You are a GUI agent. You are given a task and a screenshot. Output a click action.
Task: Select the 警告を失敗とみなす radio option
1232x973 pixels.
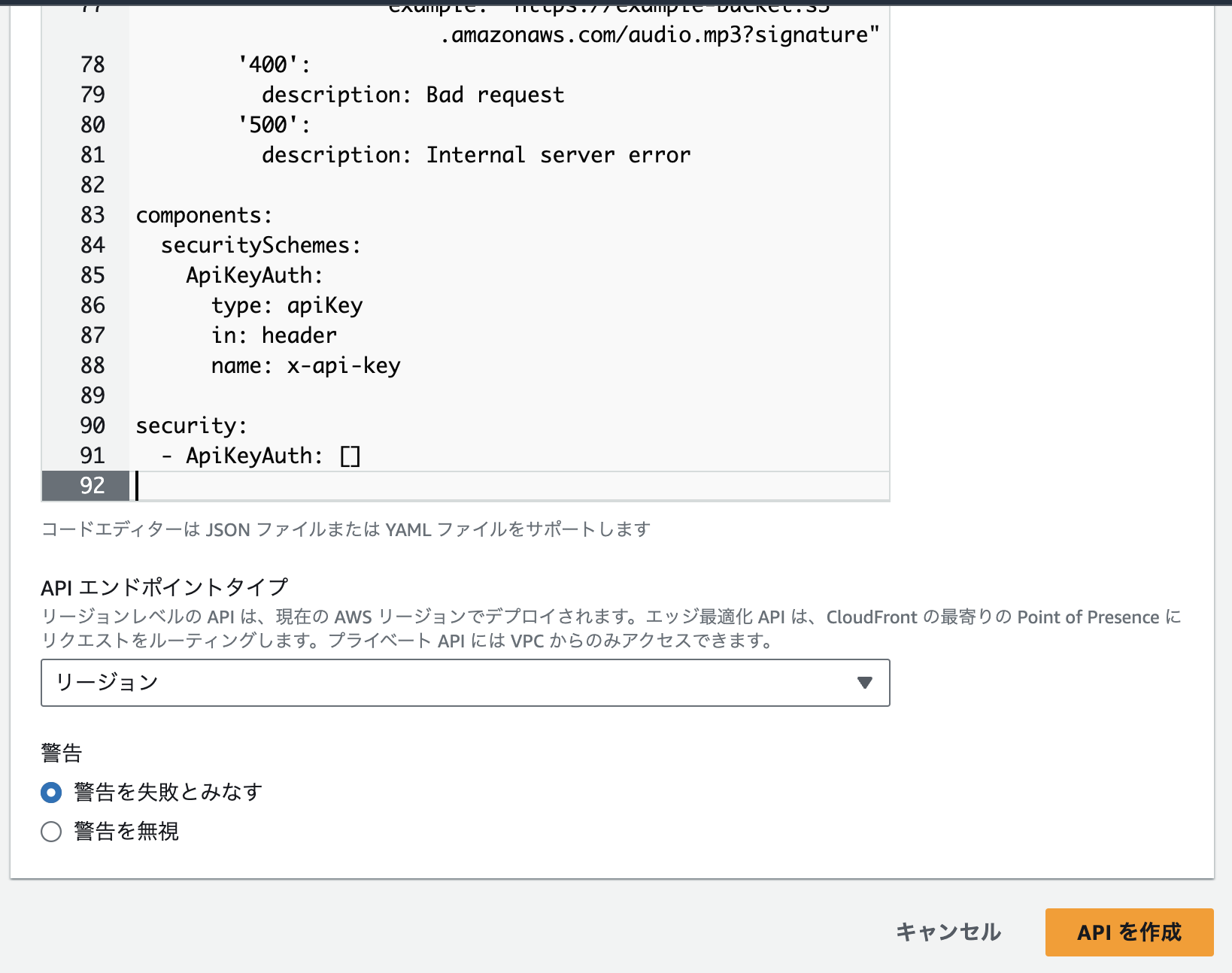coord(51,792)
